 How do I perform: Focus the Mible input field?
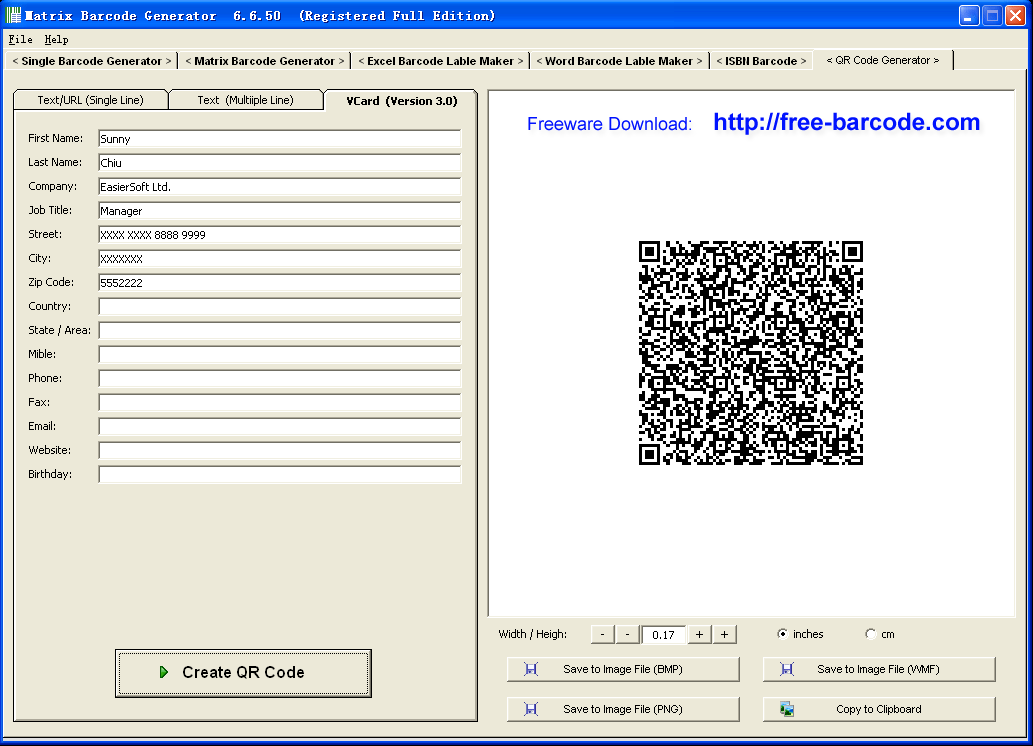279,355
